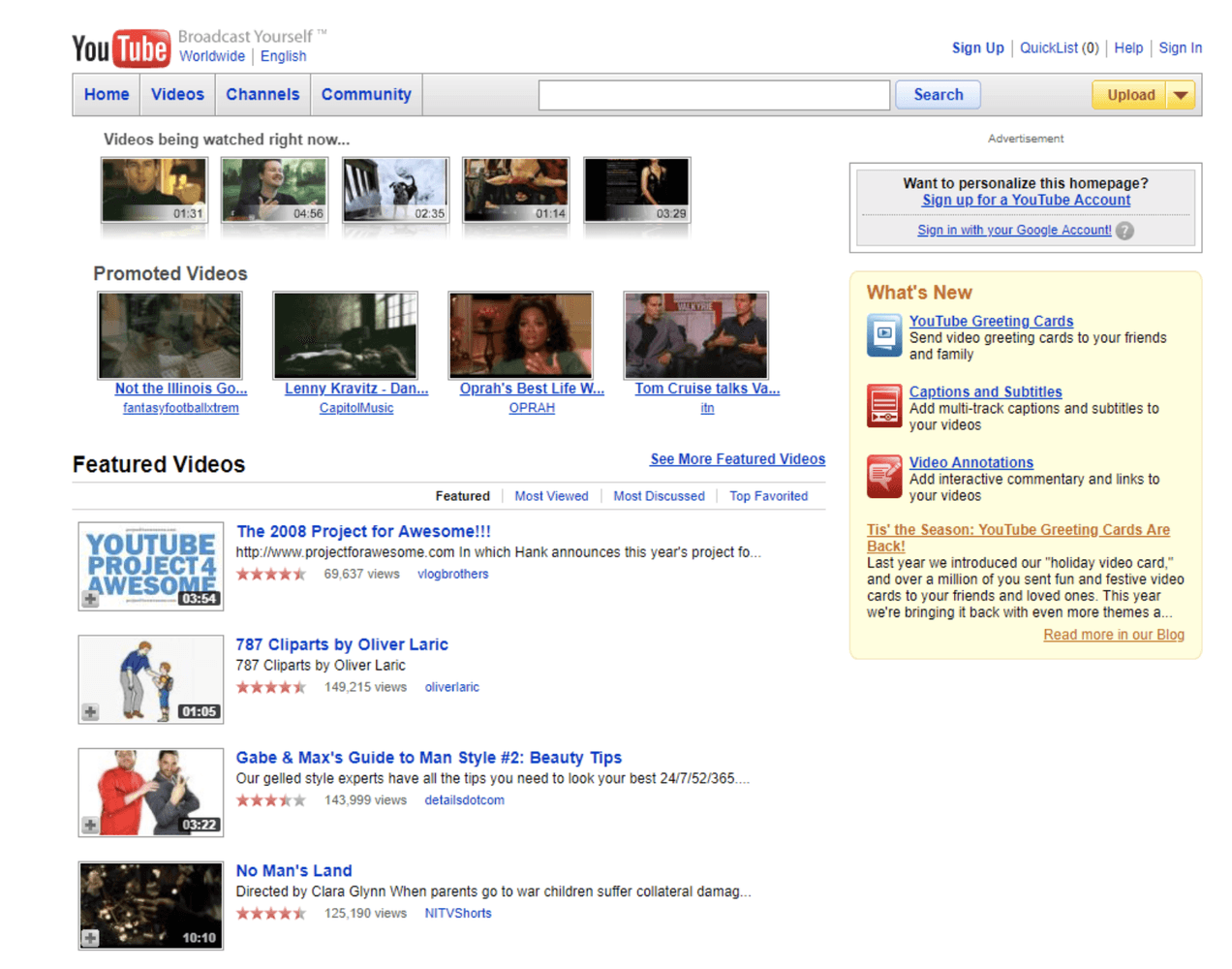Viewport: 1232px width, 969px height.
Task: Open QuickList (0)
Action: click(x=1060, y=47)
